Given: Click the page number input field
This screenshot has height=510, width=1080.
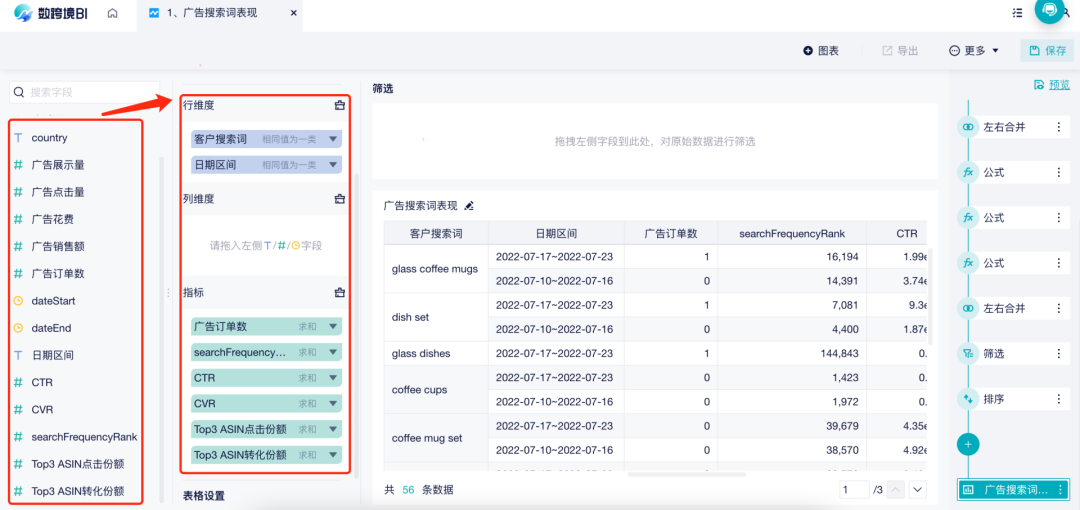Looking at the screenshot, I should click(854, 490).
